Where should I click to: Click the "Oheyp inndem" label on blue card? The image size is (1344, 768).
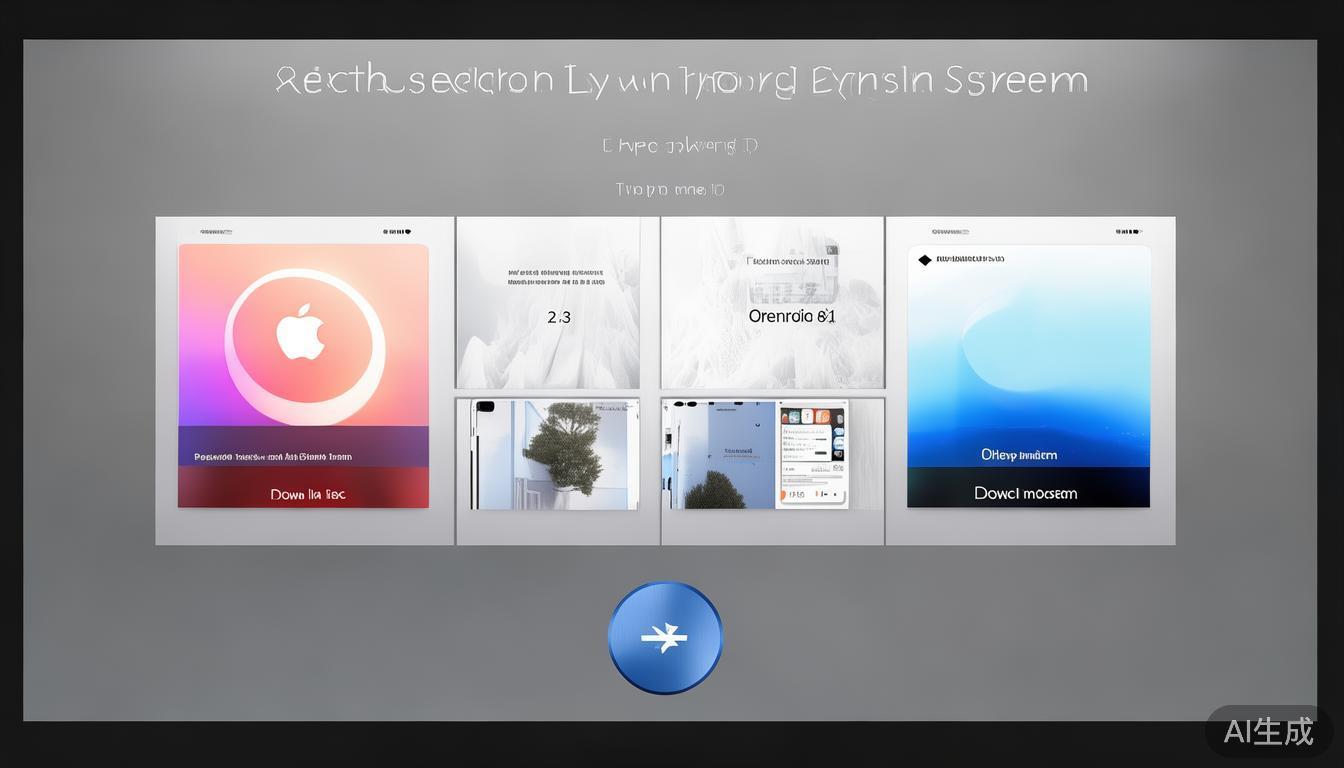1019,455
